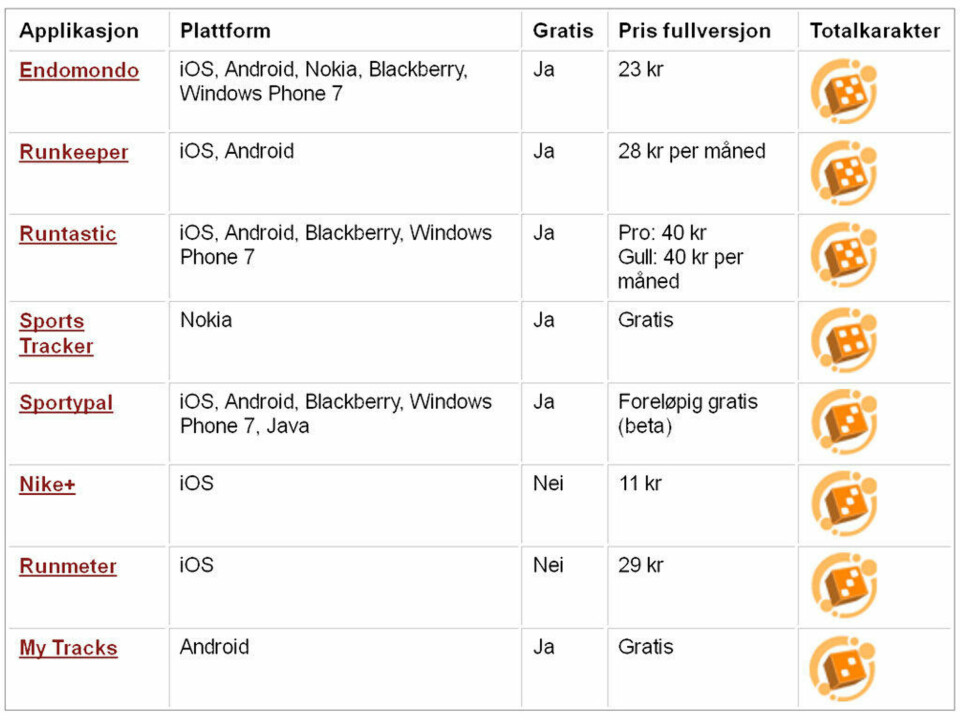The height and width of the screenshot is (720, 960).
Task: Open the Endomondo link
Action: pos(79,70)
